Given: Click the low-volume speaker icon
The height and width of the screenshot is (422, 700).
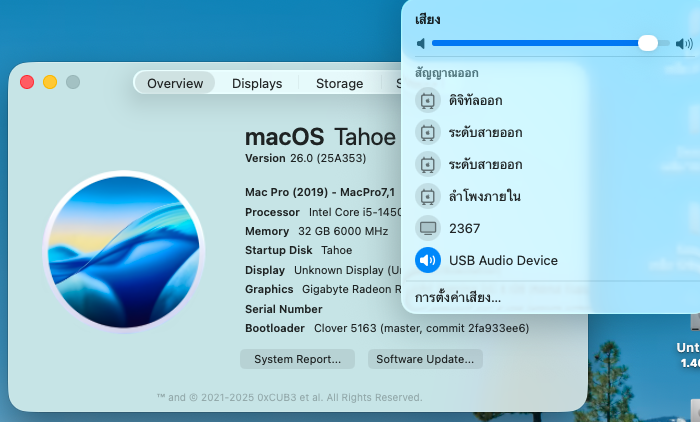Looking at the screenshot, I should click(421, 43).
